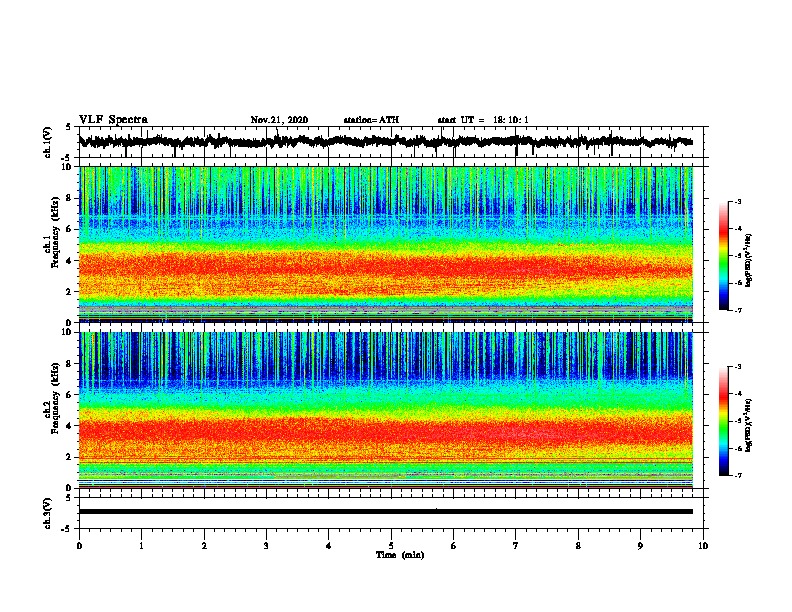The image size is (792, 612).
Task: Click the red band in ch.1 spectrogram
Action: (385, 266)
